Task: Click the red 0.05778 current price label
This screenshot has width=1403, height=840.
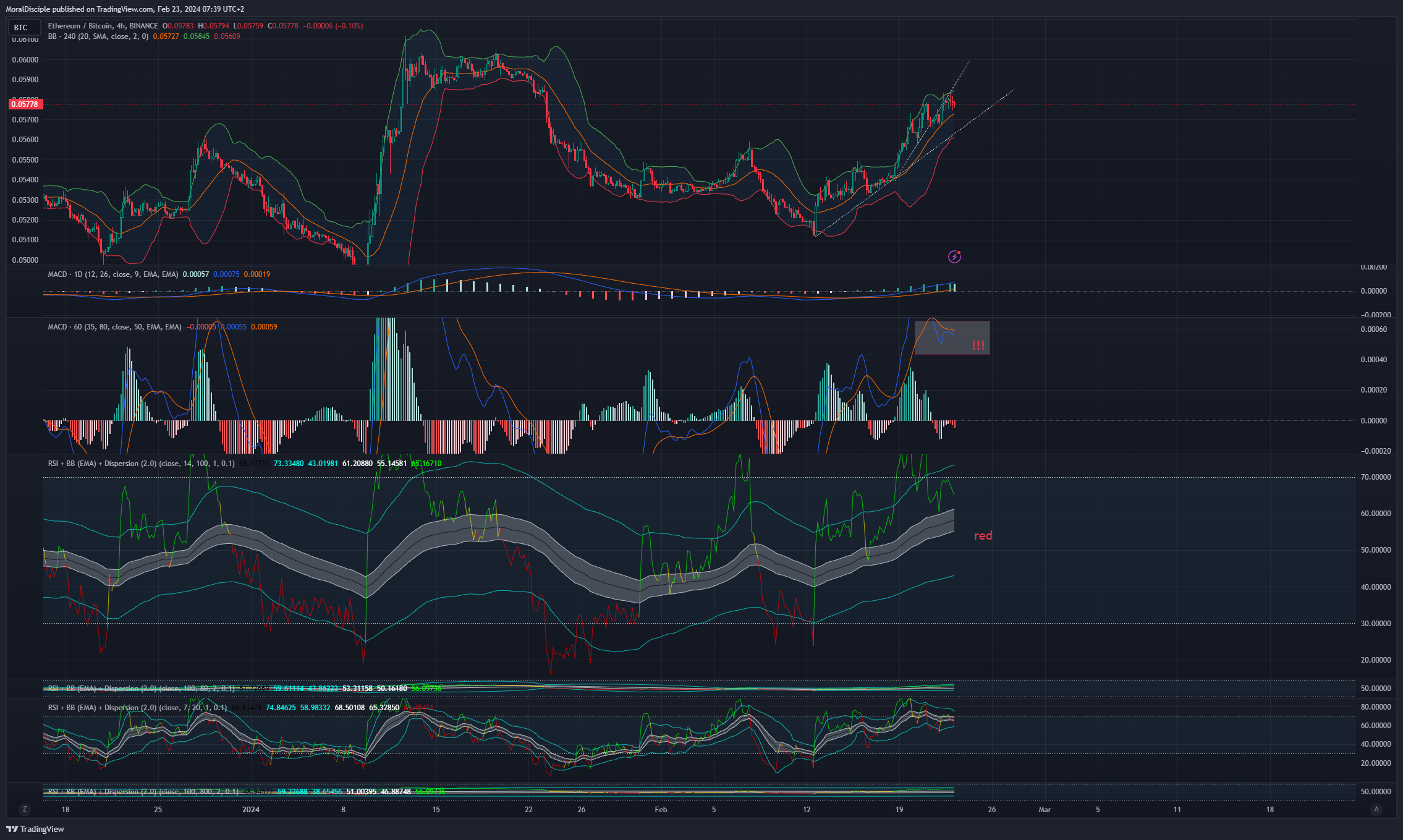Action: coord(25,104)
